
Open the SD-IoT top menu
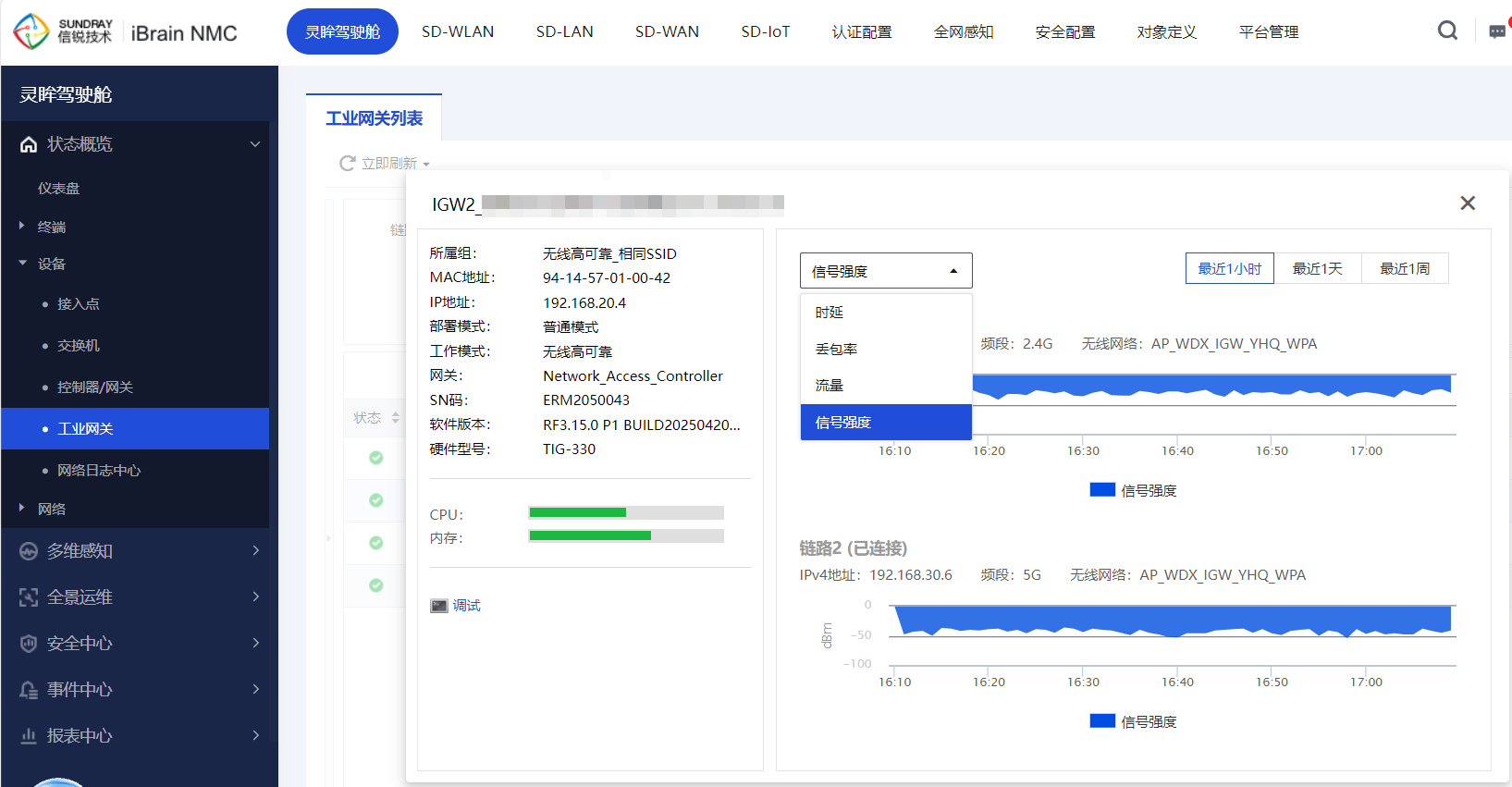(766, 31)
